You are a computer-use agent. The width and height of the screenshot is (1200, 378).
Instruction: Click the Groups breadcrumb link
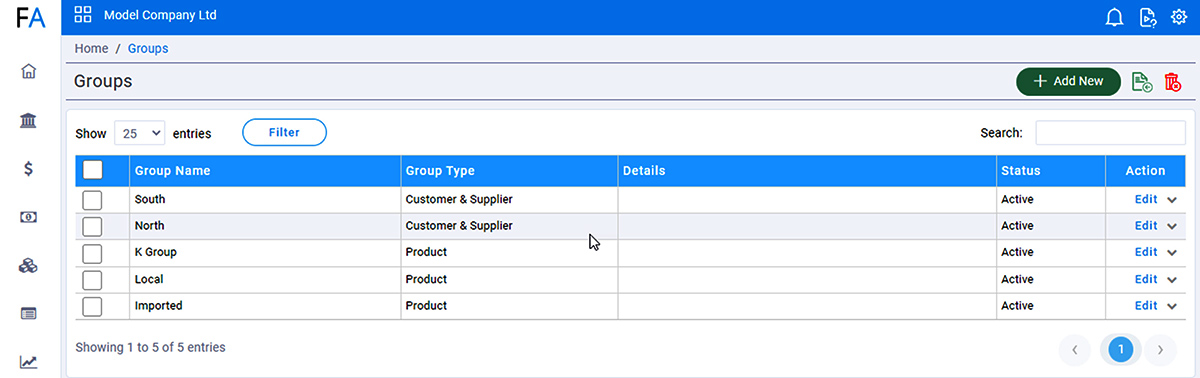(148, 49)
